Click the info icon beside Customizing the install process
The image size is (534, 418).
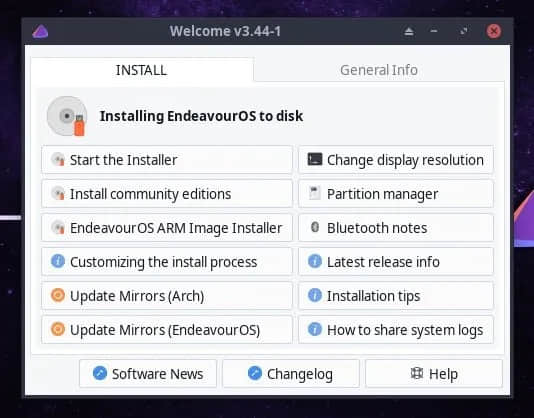tap(58, 261)
